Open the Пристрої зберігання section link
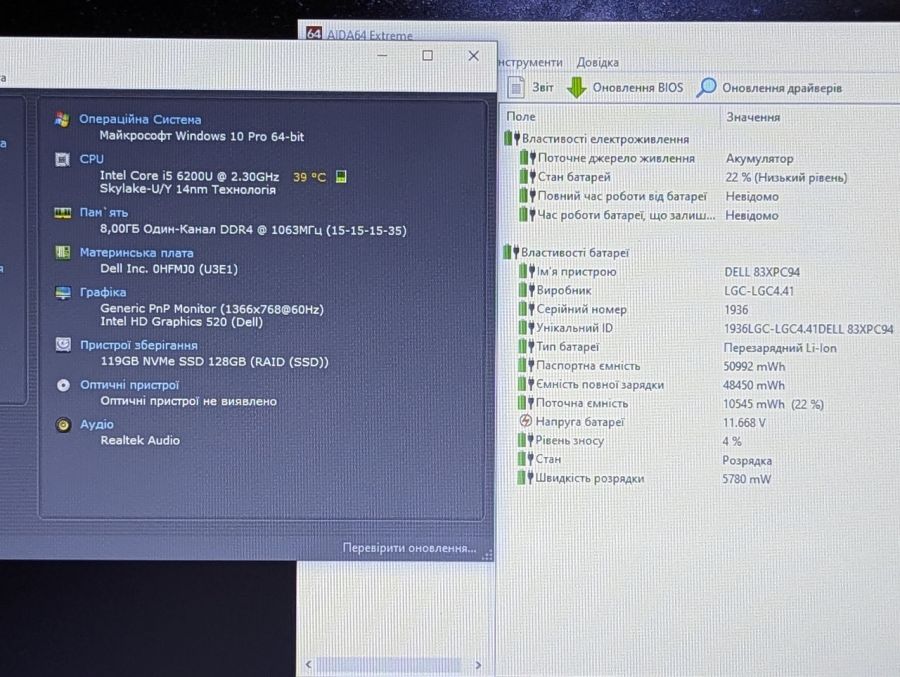 138,345
